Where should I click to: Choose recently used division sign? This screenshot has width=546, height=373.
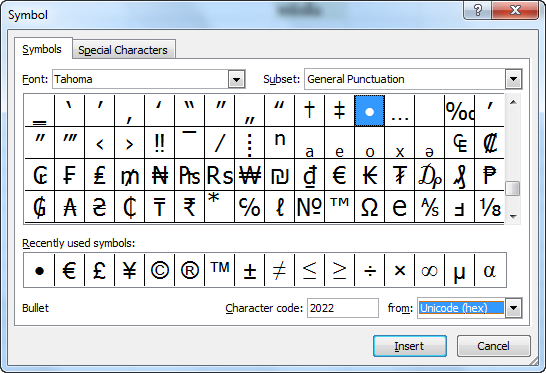(x=369, y=270)
